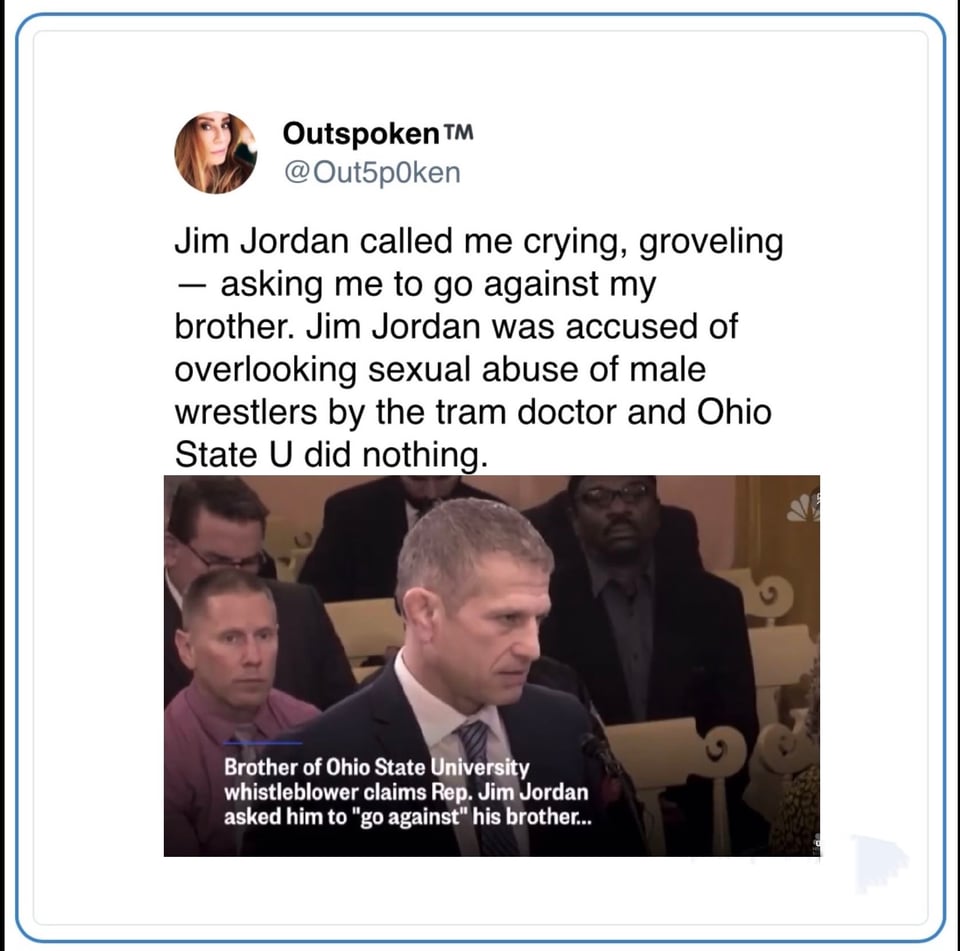Play the embedded Ohio State whistleblower video
This screenshot has width=960, height=951.
point(492,666)
